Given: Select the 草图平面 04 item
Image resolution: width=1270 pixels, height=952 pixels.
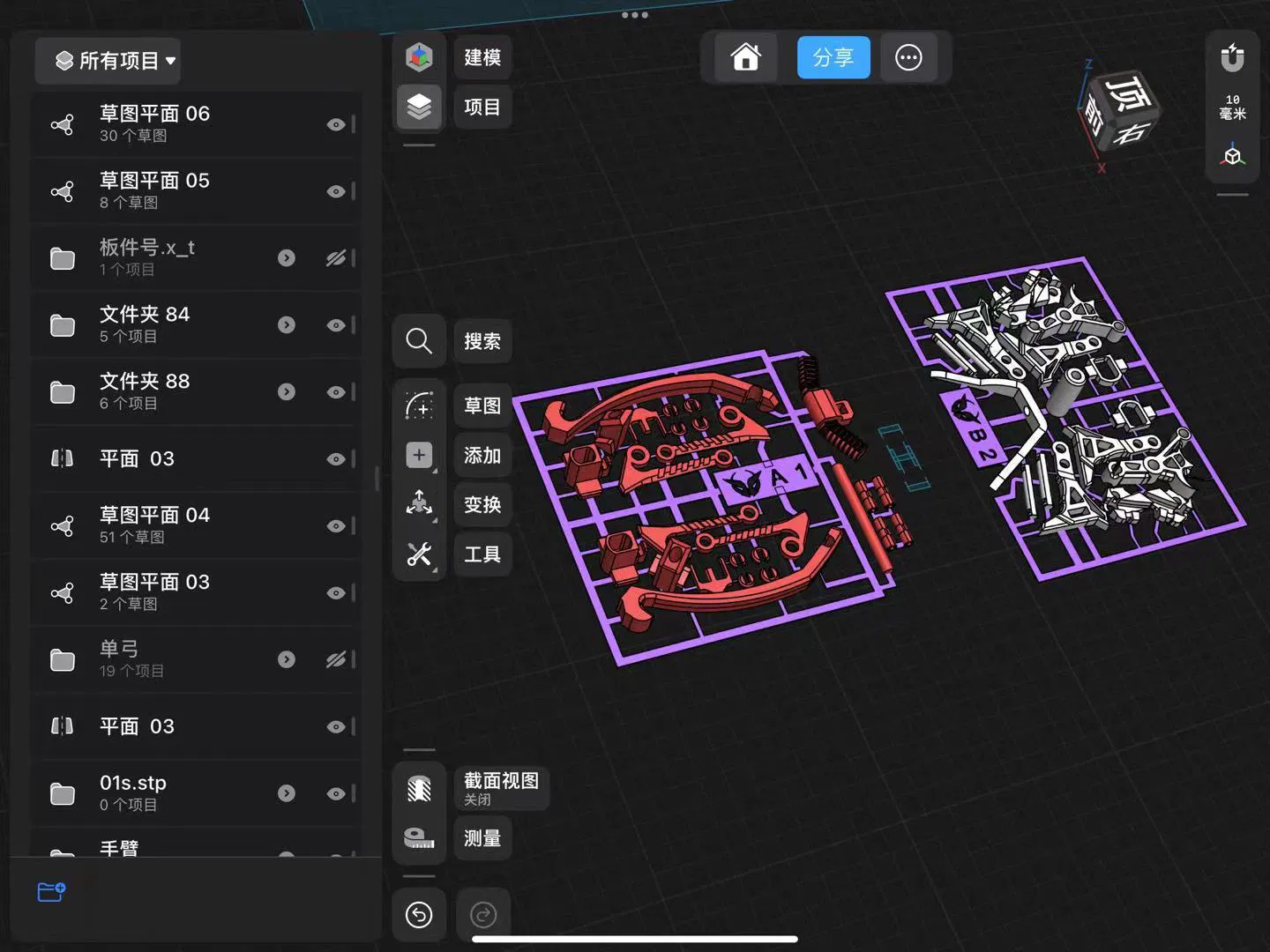Looking at the screenshot, I should tap(196, 525).
